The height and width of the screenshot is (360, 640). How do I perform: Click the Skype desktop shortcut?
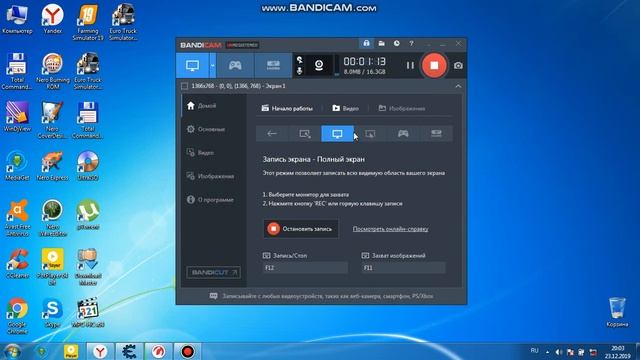52,313
